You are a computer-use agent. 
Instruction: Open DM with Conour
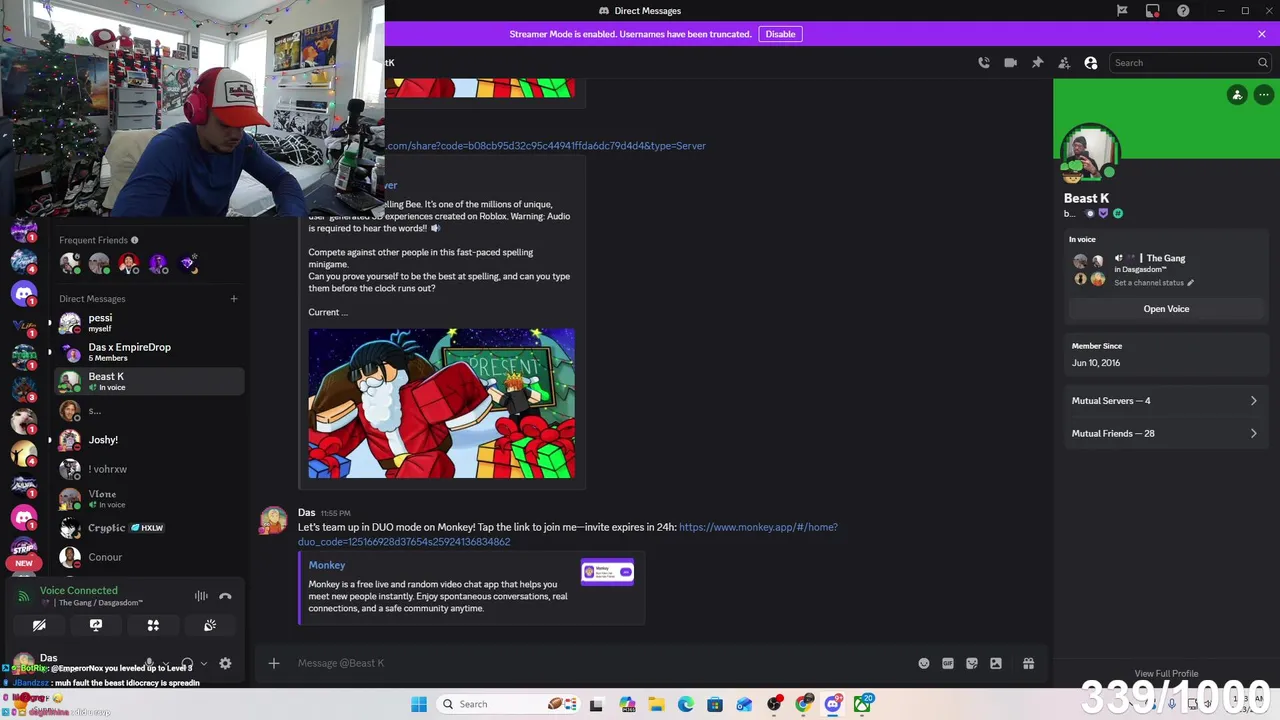point(148,557)
